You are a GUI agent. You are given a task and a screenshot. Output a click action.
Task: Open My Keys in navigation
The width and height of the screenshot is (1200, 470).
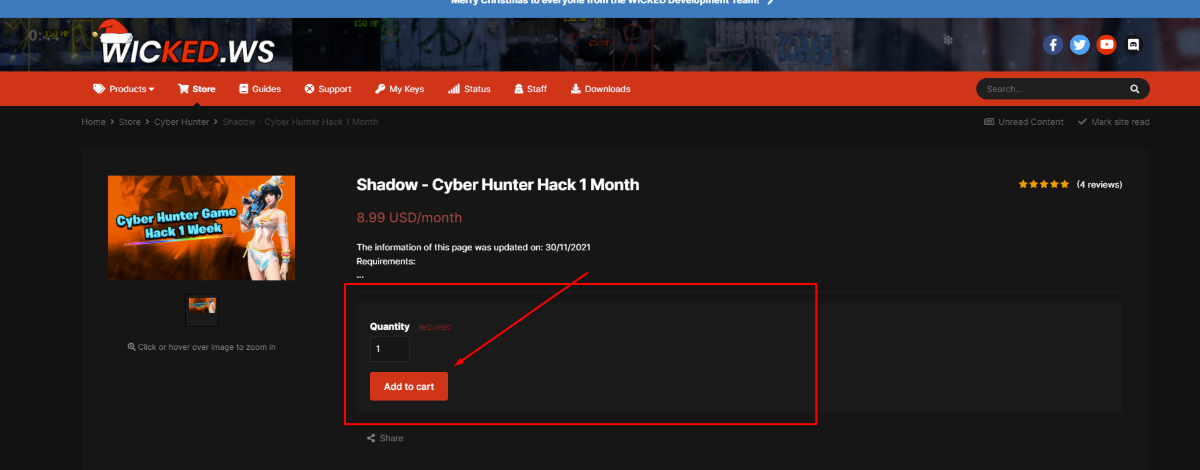[400, 89]
